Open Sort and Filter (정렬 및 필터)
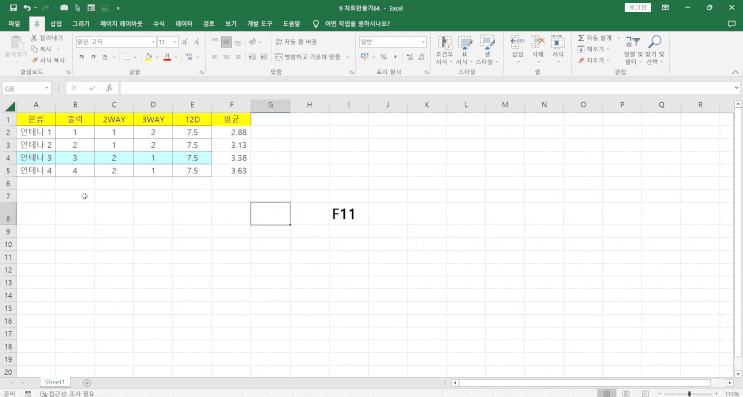The height and width of the screenshot is (397, 743). [x=633, y=50]
